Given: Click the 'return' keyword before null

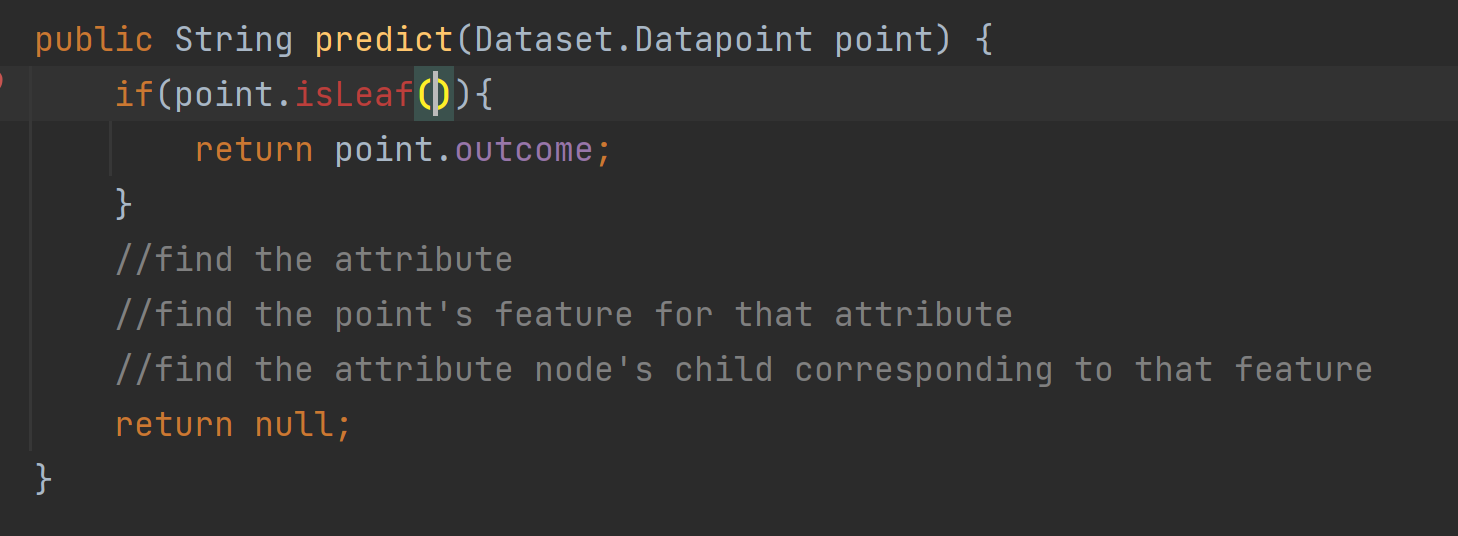Looking at the screenshot, I should [x=174, y=425].
